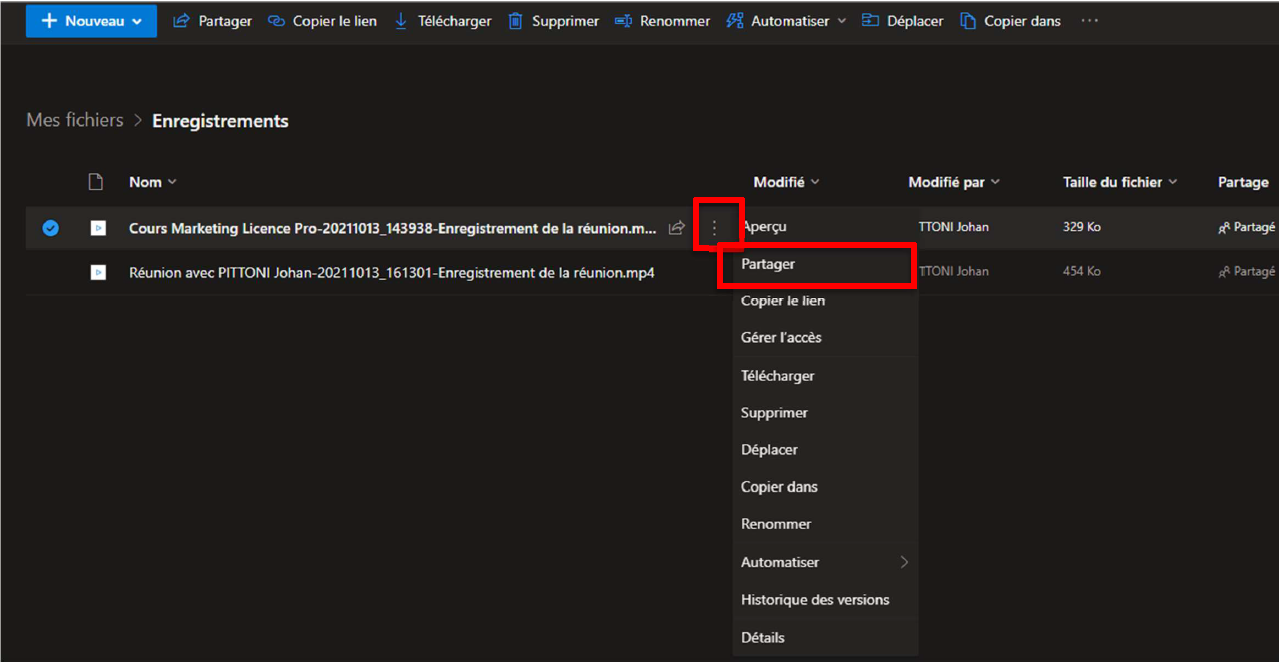The height and width of the screenshot is (662, 1279).
Task: Click the Copier le lien toolbar icon
Action: point(276,21)
